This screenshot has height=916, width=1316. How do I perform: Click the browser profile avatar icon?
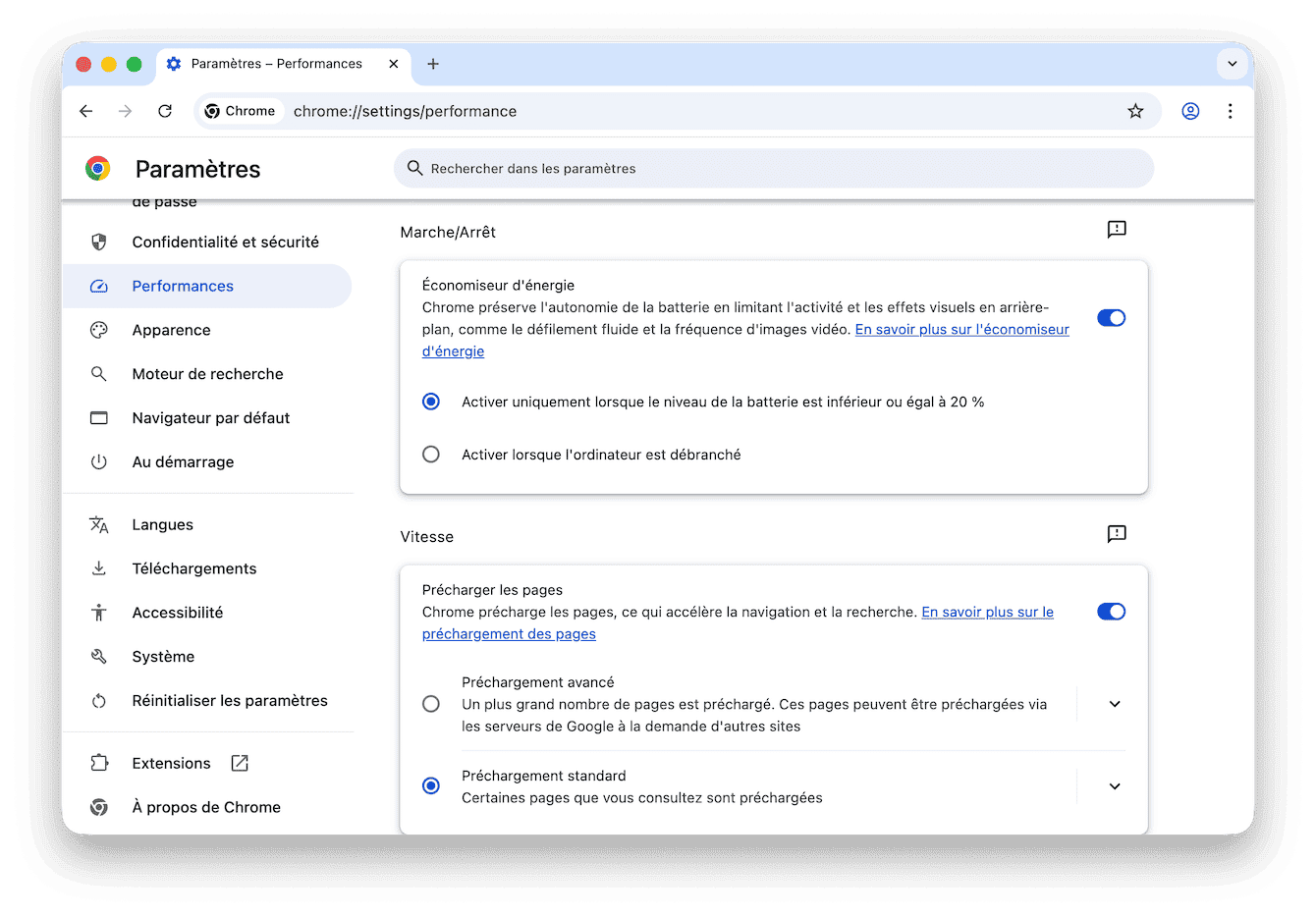click(x=1190, y=111)
